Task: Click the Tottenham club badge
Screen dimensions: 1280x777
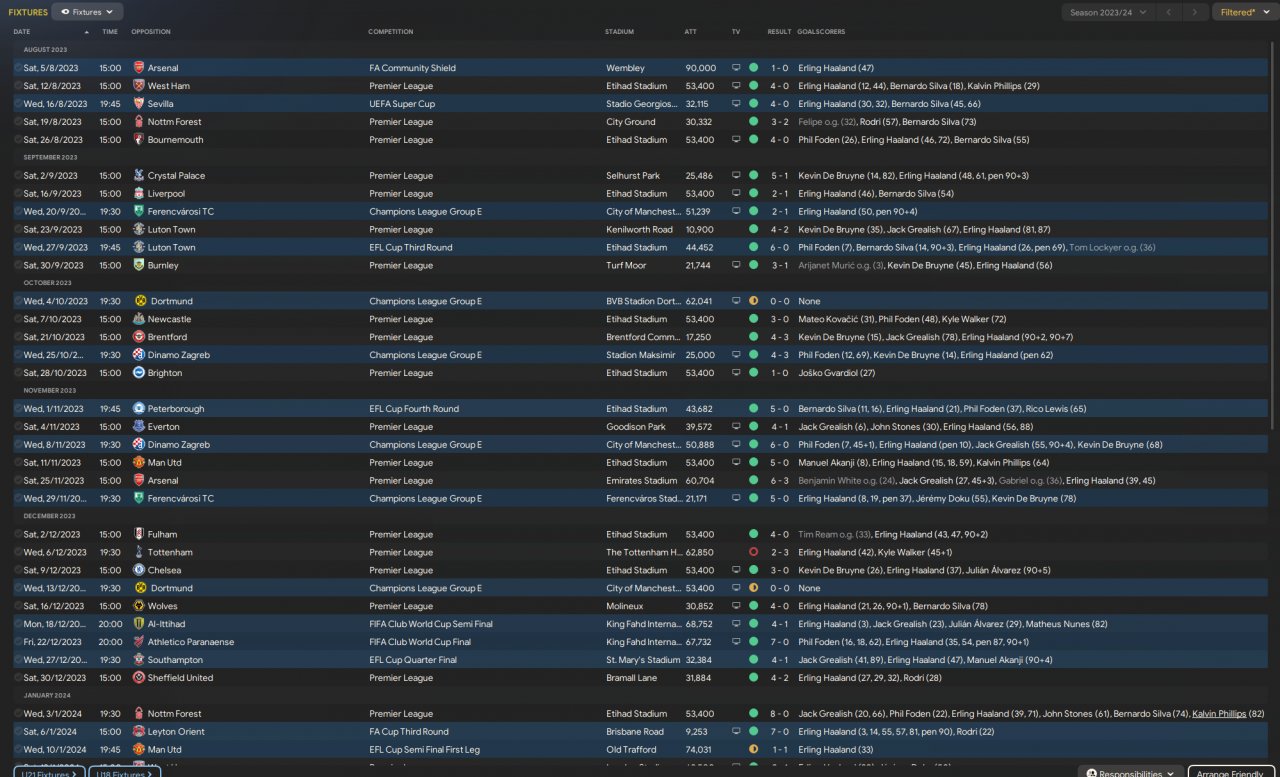Action: [x=139, y=552]
